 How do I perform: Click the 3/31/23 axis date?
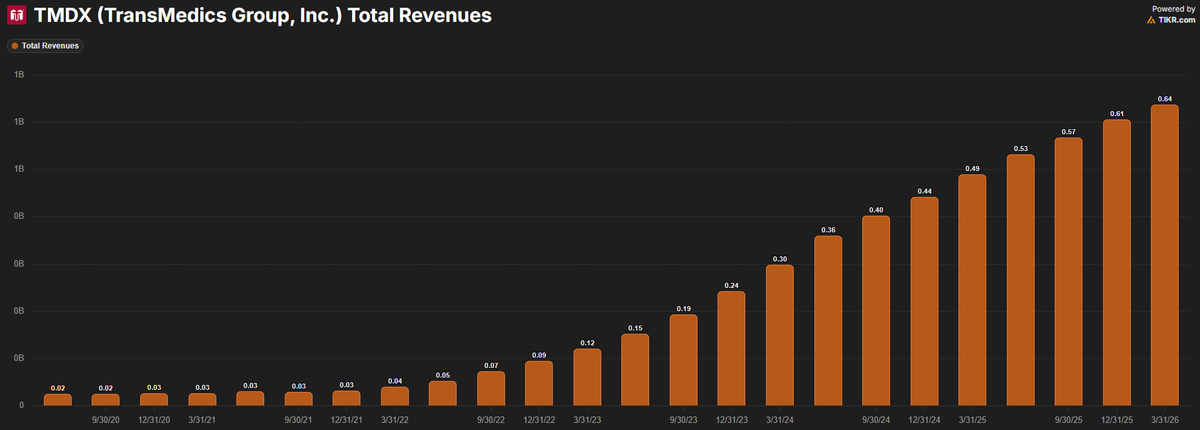(x=587, y=421)
